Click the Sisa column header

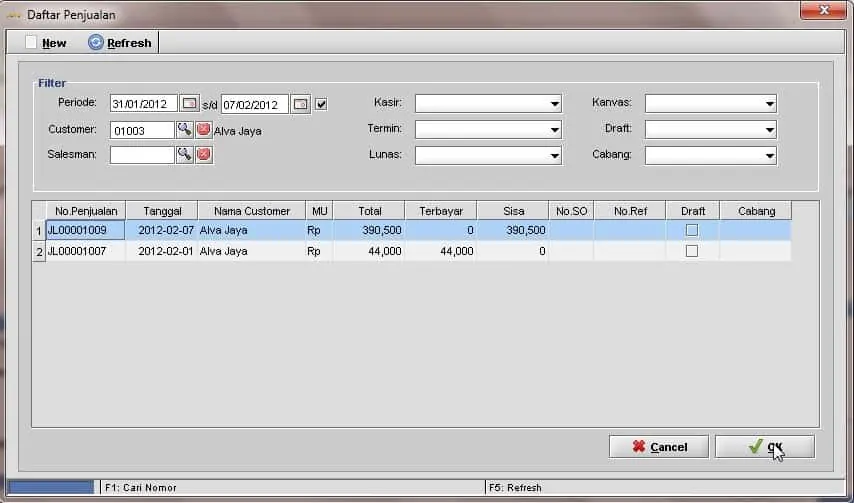(x=513, y=211)
